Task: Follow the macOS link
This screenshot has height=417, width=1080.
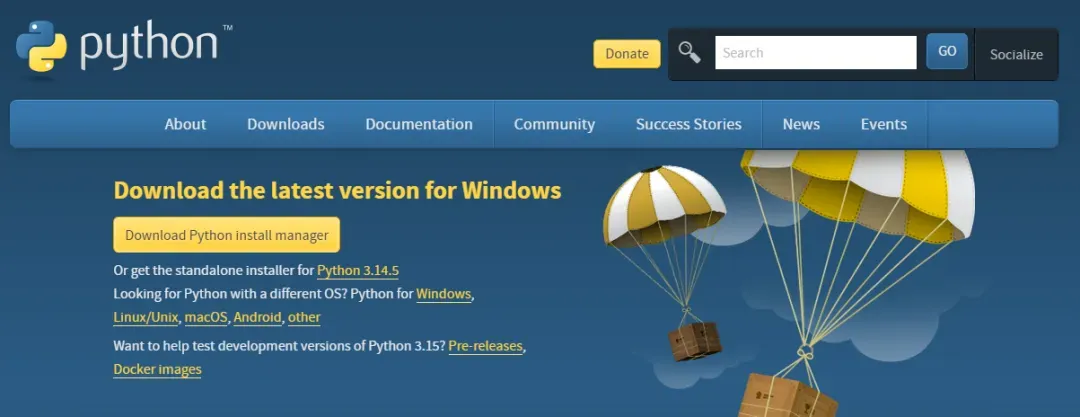Action: pyautogui.click(x=206, y=317)
